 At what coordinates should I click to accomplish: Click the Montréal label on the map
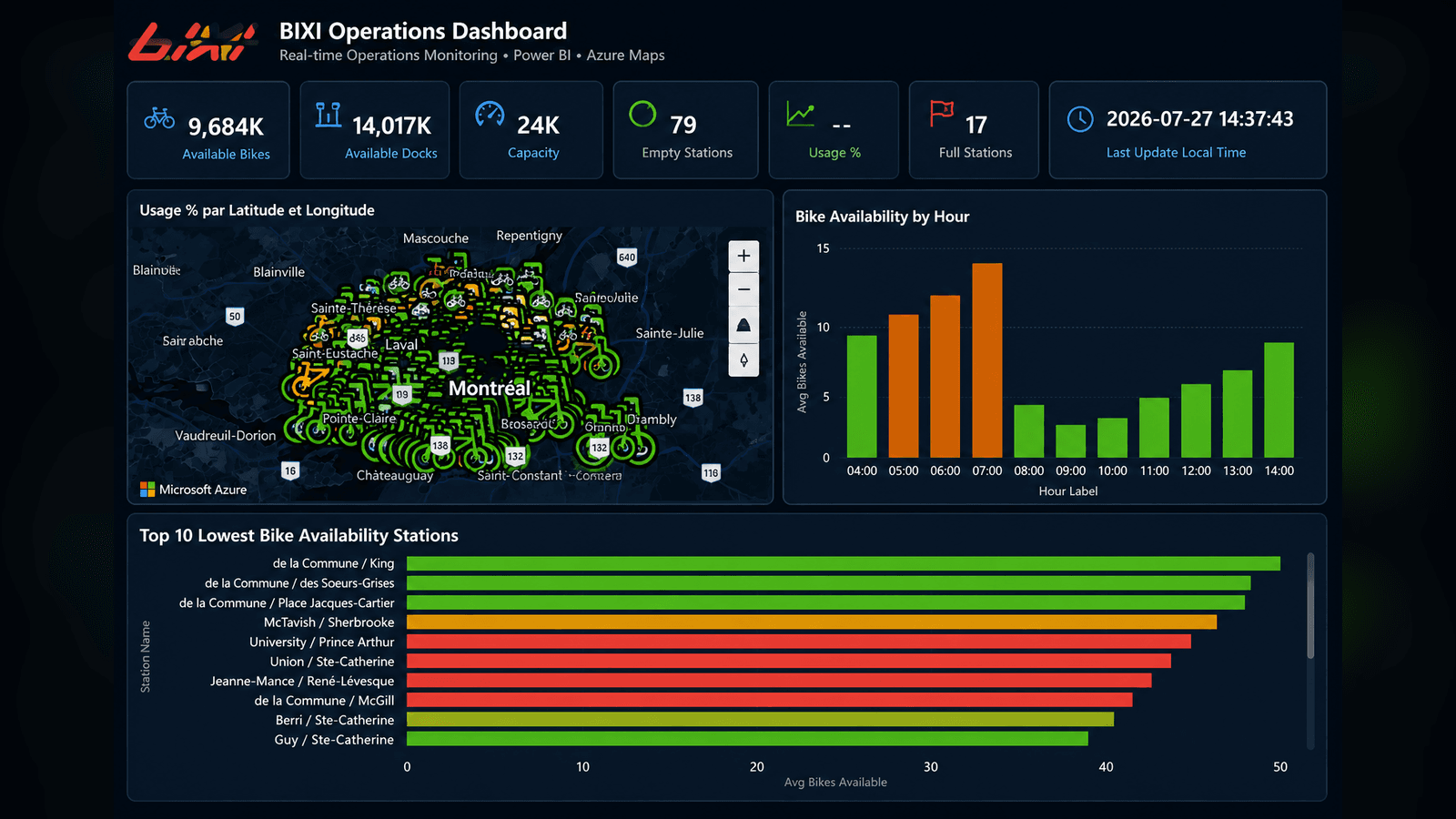(489, 389)
